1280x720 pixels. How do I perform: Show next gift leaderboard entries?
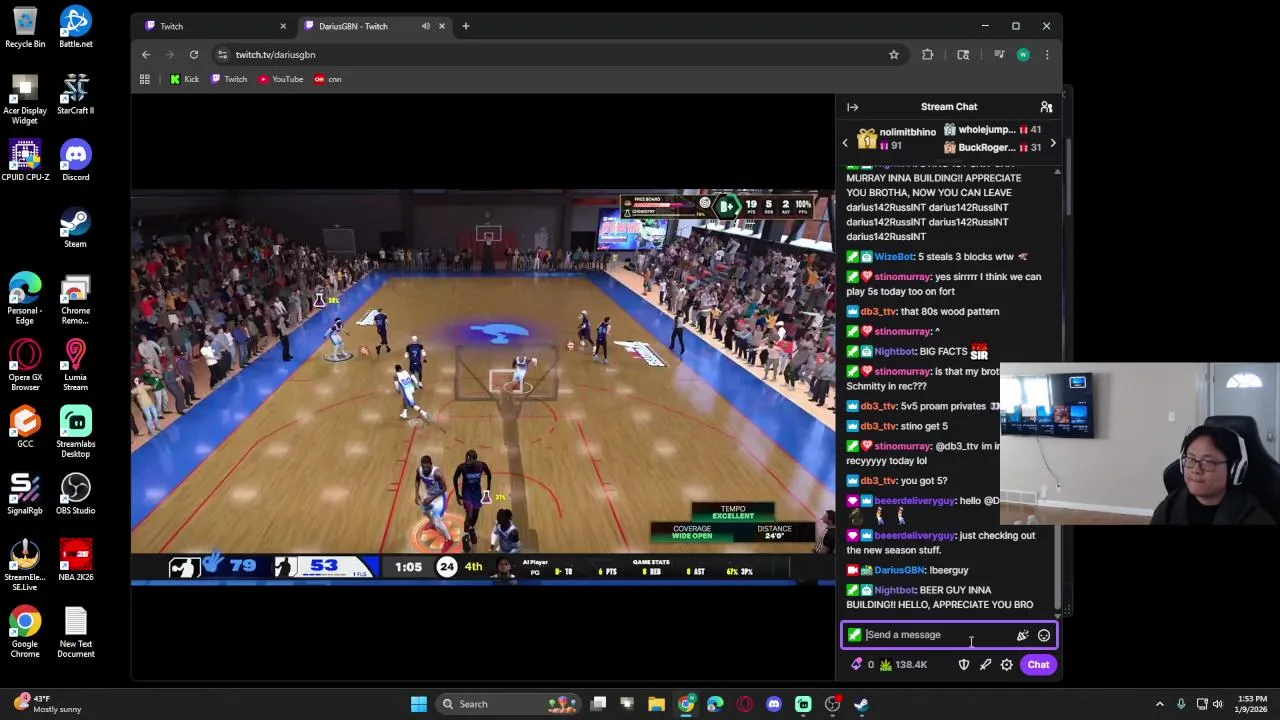1052,143
